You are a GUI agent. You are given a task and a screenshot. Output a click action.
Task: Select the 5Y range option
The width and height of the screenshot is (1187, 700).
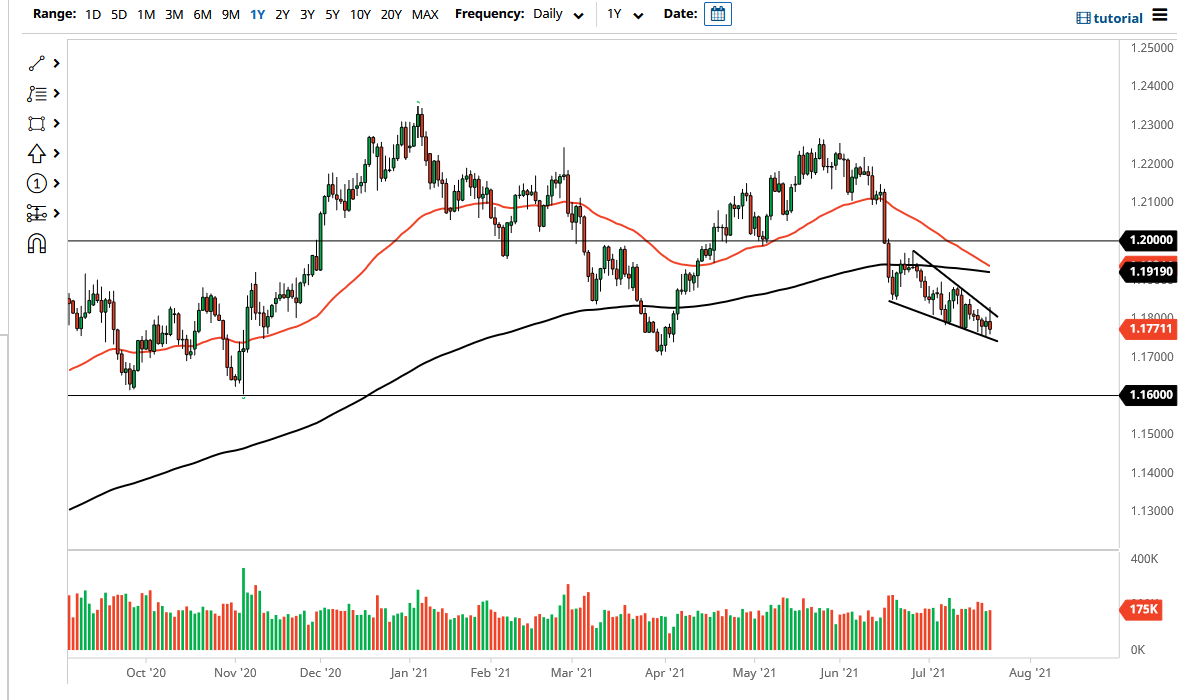(x=334, y=15)
